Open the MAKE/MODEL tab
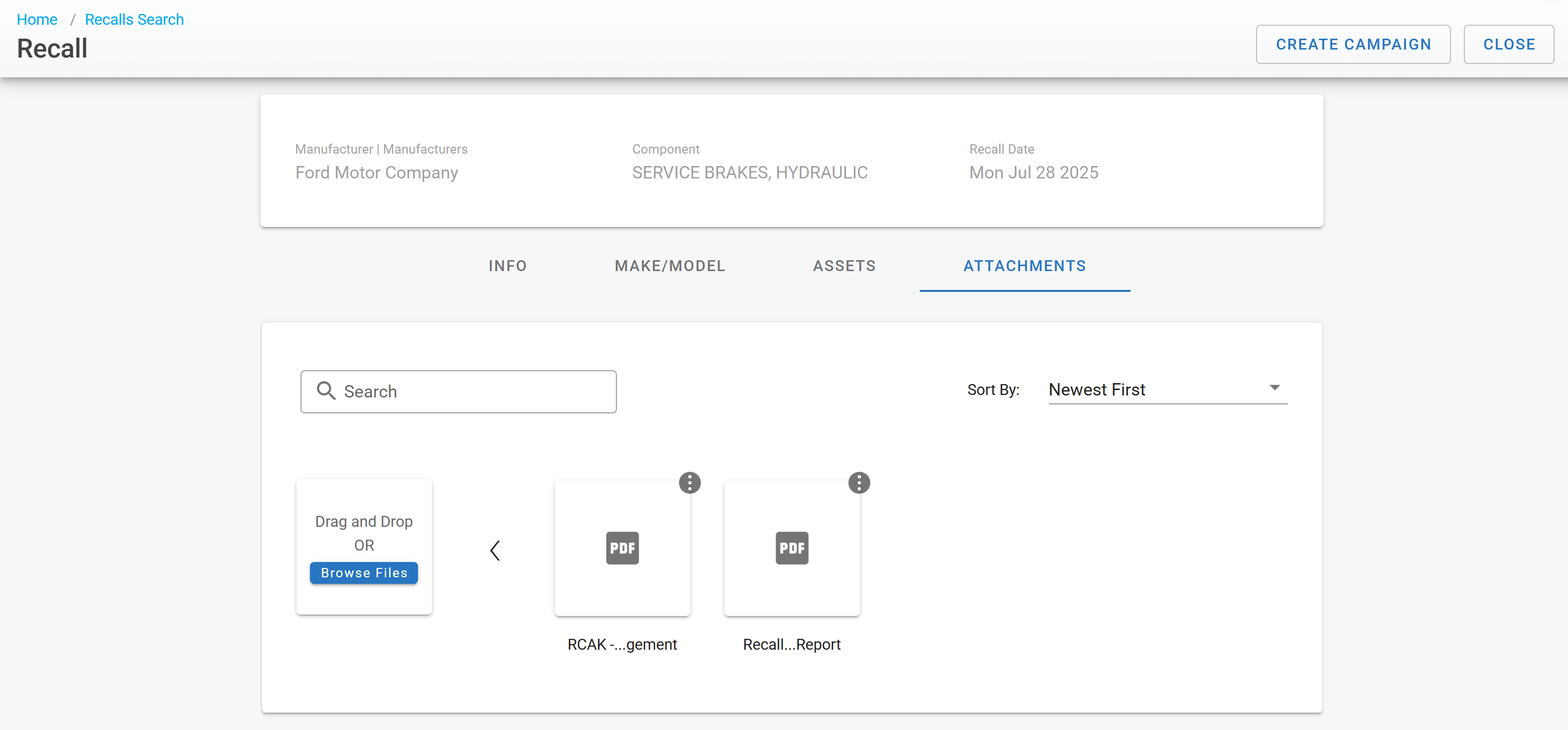Screen dimensions: 1568x730 pyautogui.click(x=669, y=266)
